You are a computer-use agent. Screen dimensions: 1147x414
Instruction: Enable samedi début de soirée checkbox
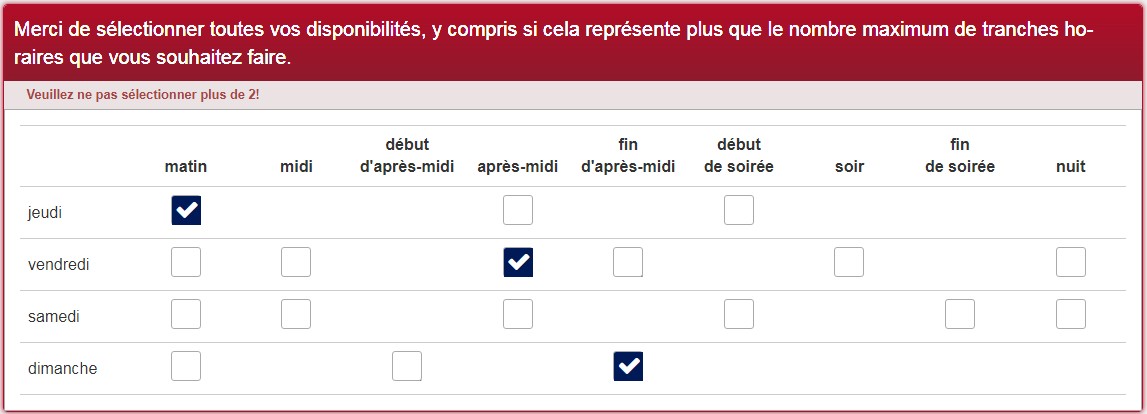coord(739,315)
